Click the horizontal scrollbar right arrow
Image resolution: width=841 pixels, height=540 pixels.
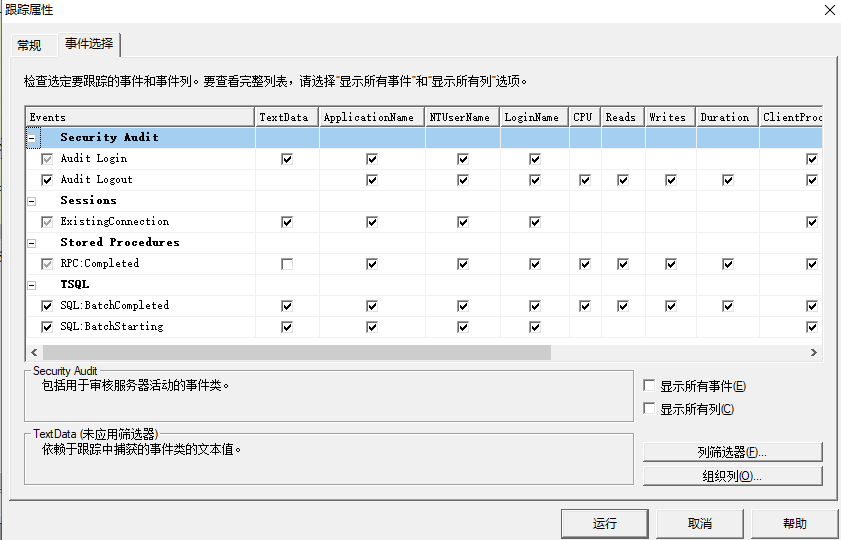pos(814,352)
